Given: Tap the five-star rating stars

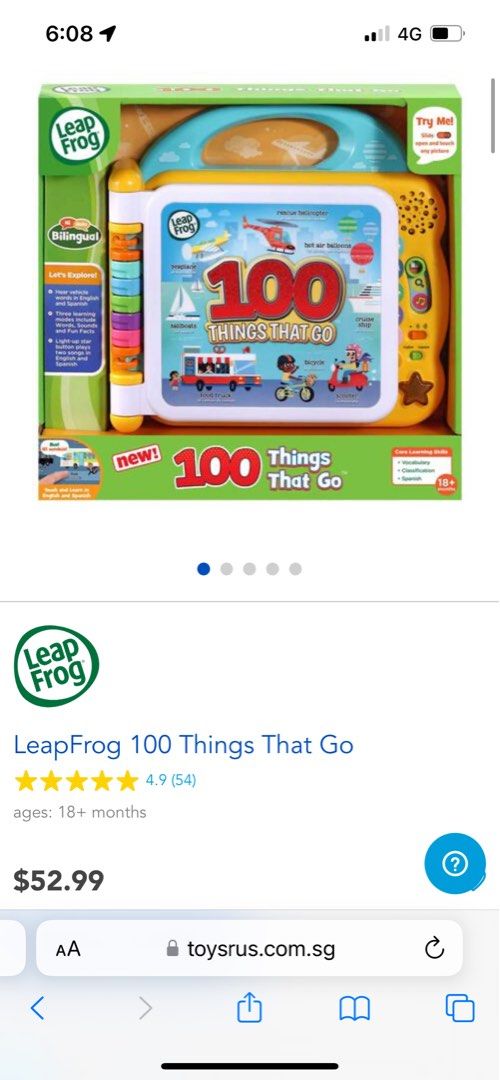Looking at the screenshot, I should point(76,781).
